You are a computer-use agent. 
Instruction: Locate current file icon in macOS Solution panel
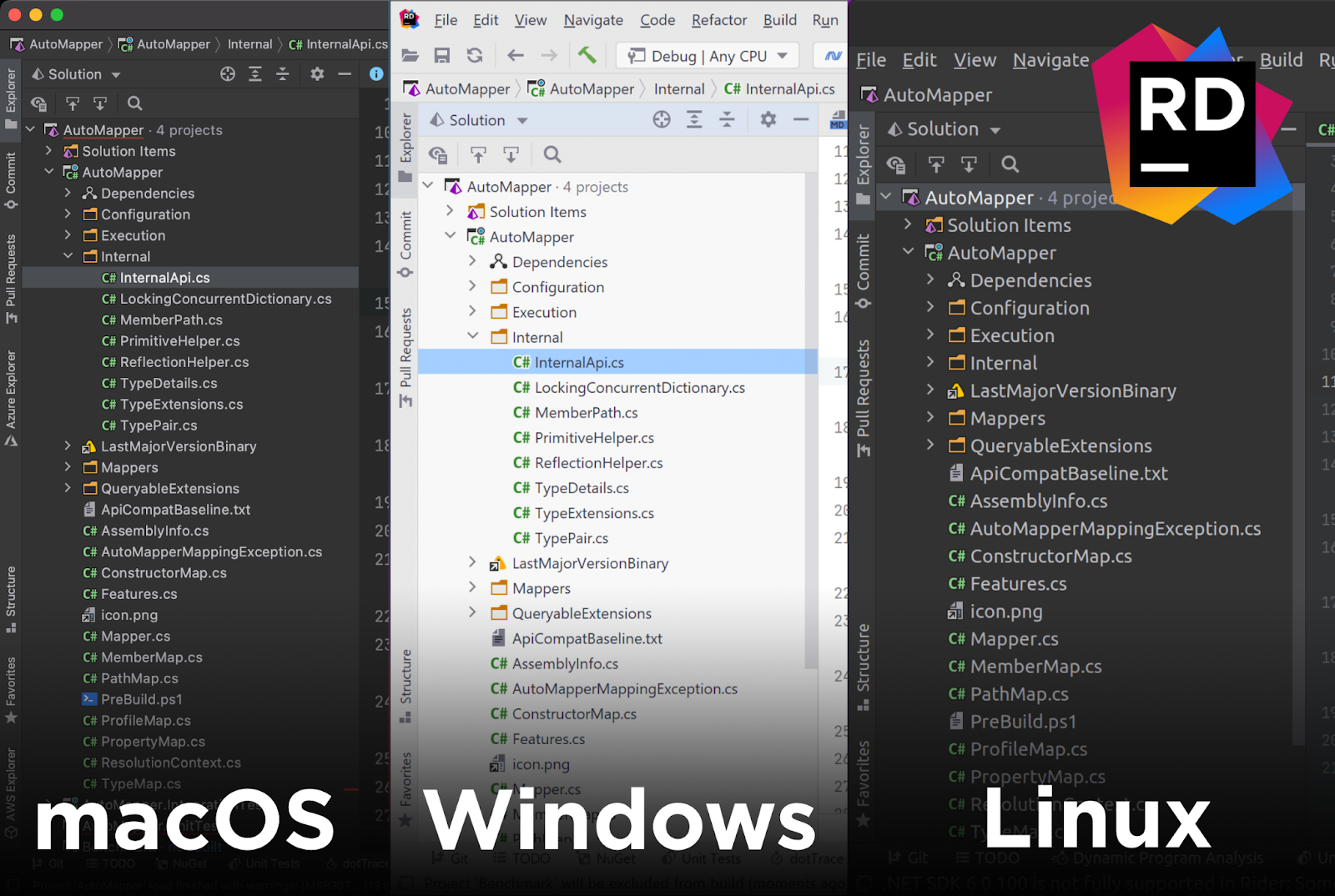[x=228, y=74]
